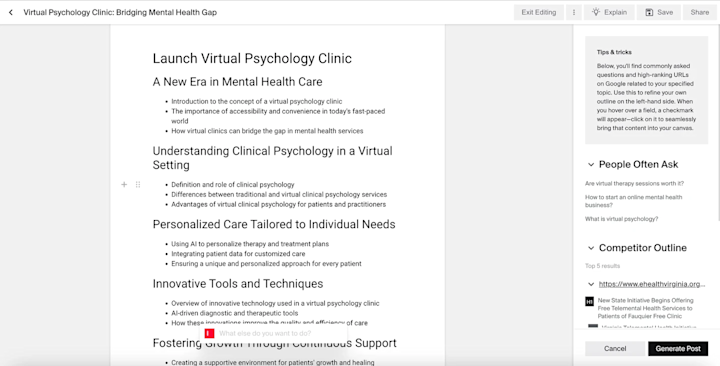The image size is (720, 366).
Task: Click the red AI assistant icon
Action: tap(209, 333)
